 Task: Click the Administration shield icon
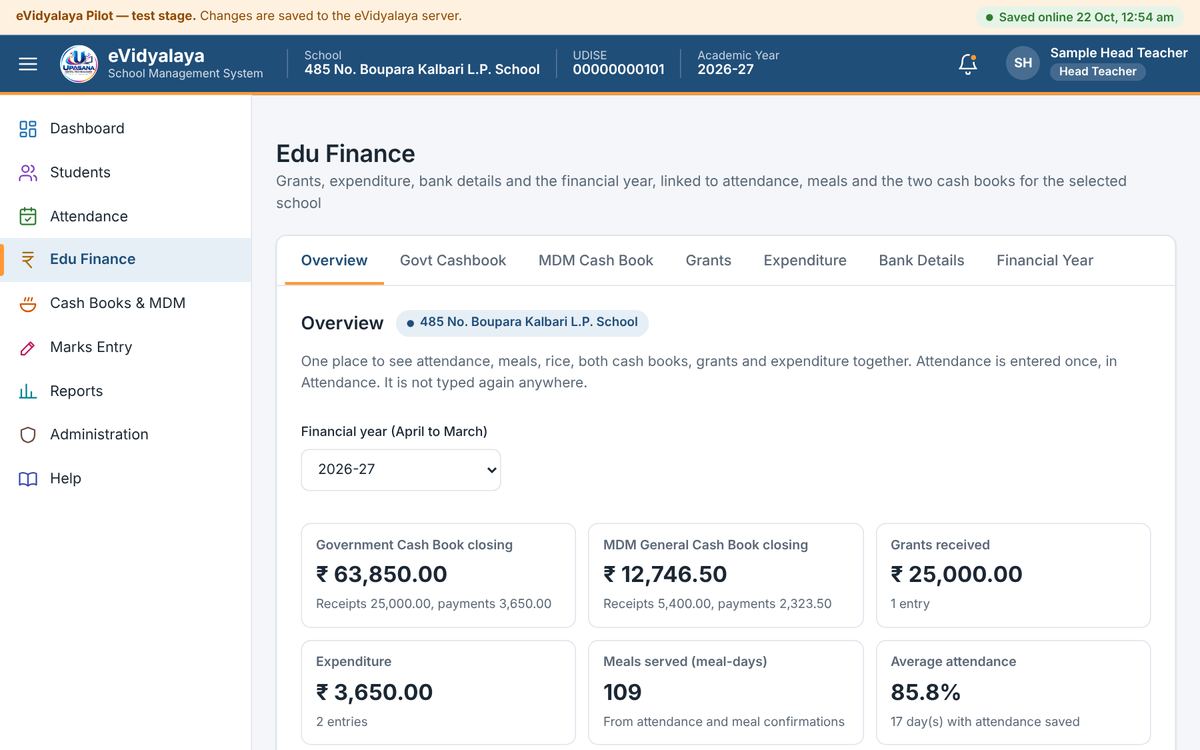click(28, 435)
